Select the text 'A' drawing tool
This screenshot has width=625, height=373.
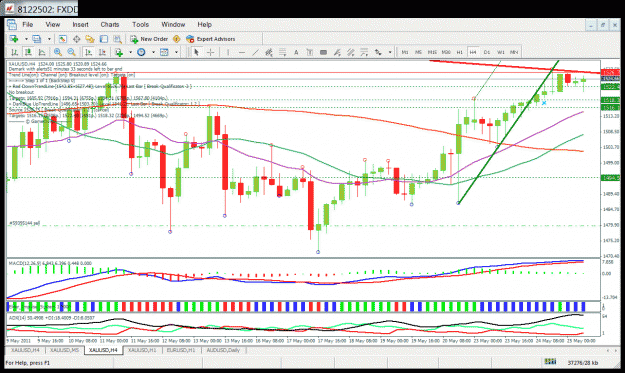click(x=296, y=52)
